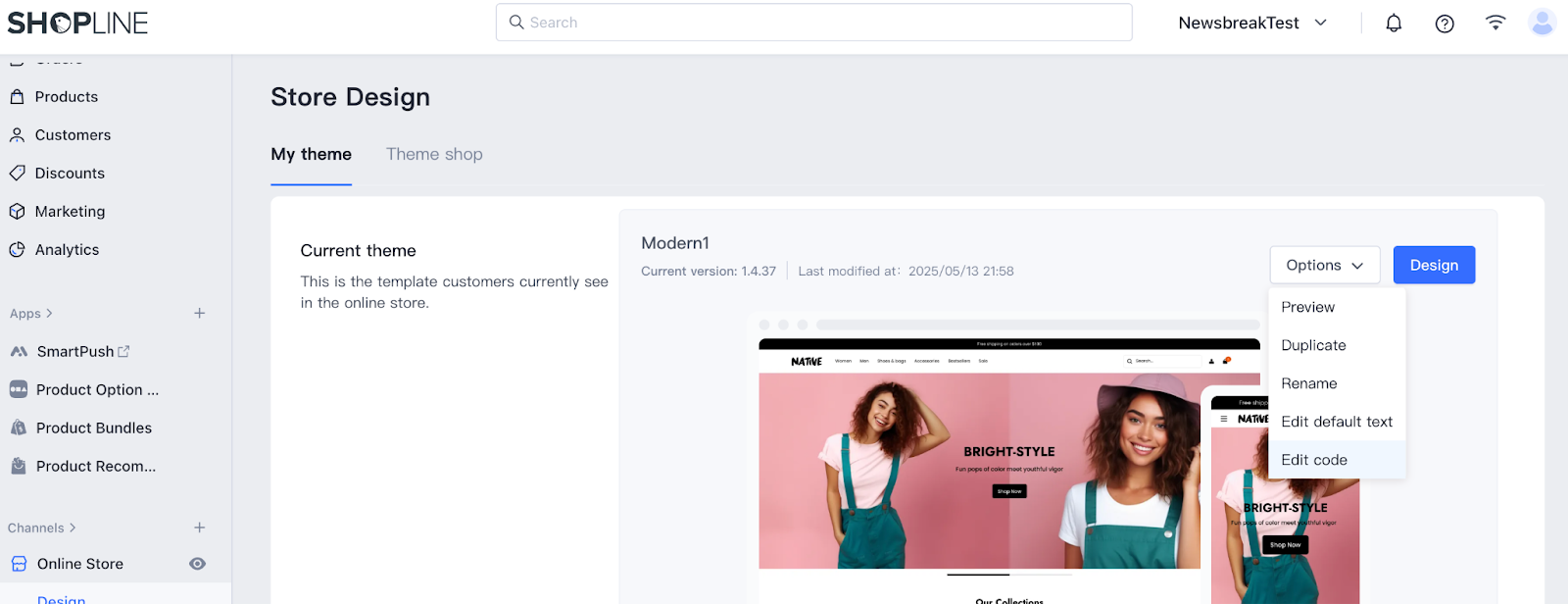
Task: Add a new app with plus icon
Action: click(x=200, y=313)
